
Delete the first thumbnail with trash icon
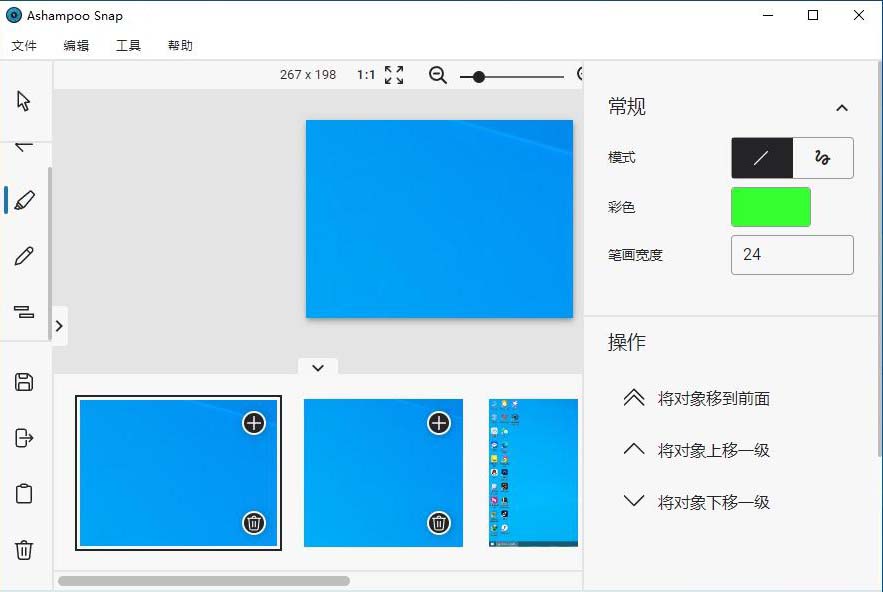(x=254, y=523)
